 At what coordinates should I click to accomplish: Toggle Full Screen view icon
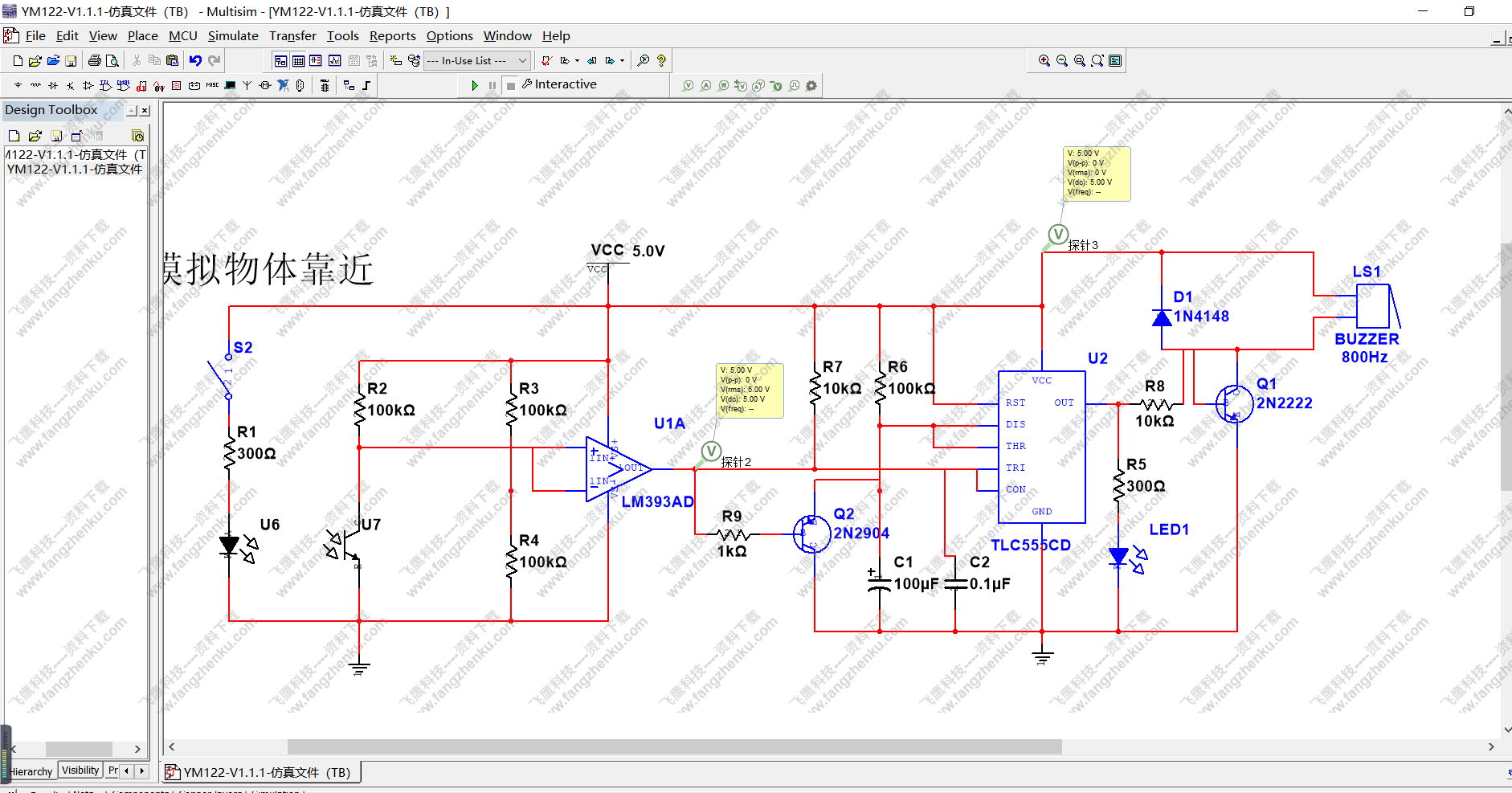coord(1115,61)
